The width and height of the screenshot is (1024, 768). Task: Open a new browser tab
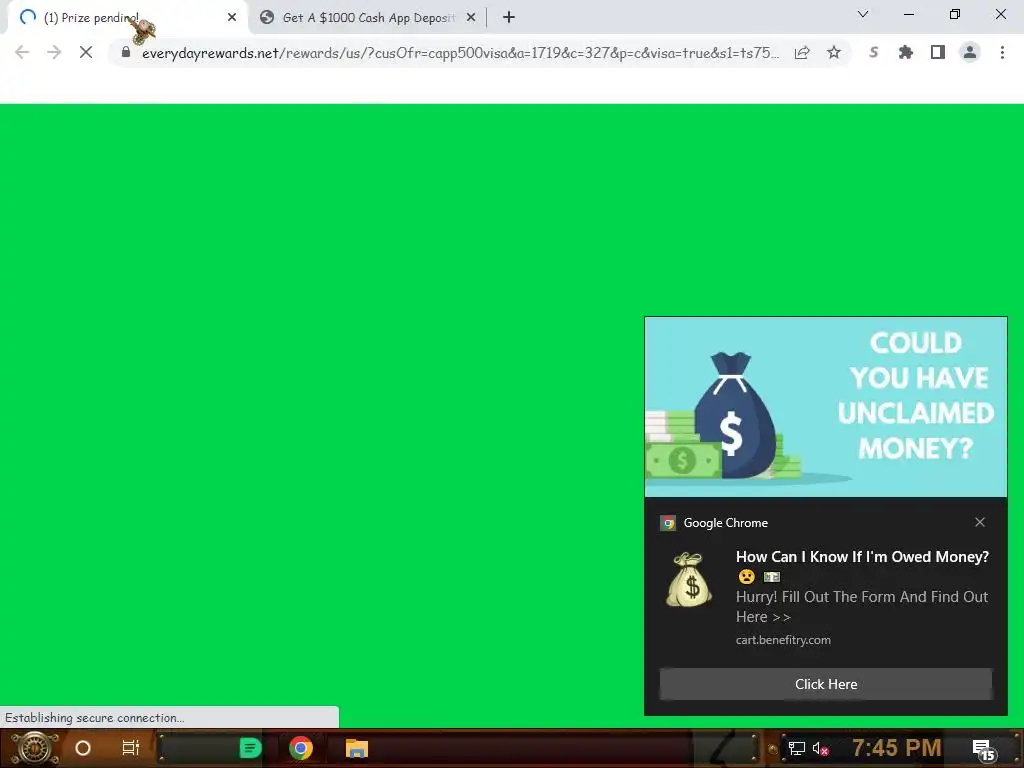click(509, 18)
